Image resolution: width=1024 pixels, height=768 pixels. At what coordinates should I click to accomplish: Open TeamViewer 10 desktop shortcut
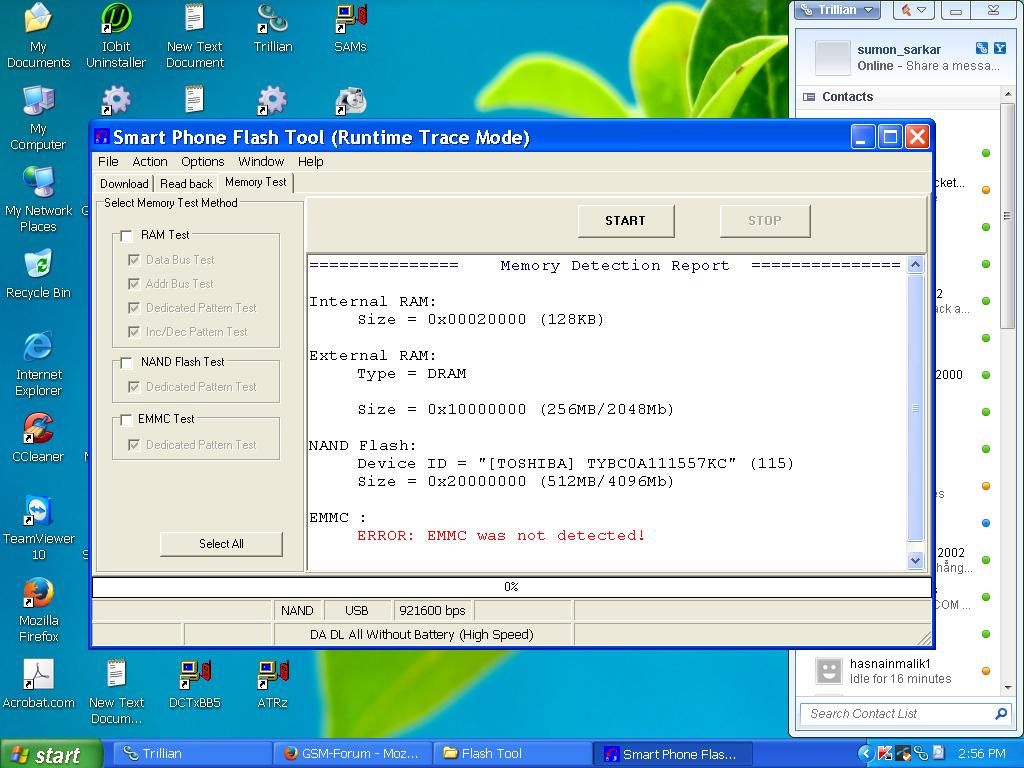38,528
